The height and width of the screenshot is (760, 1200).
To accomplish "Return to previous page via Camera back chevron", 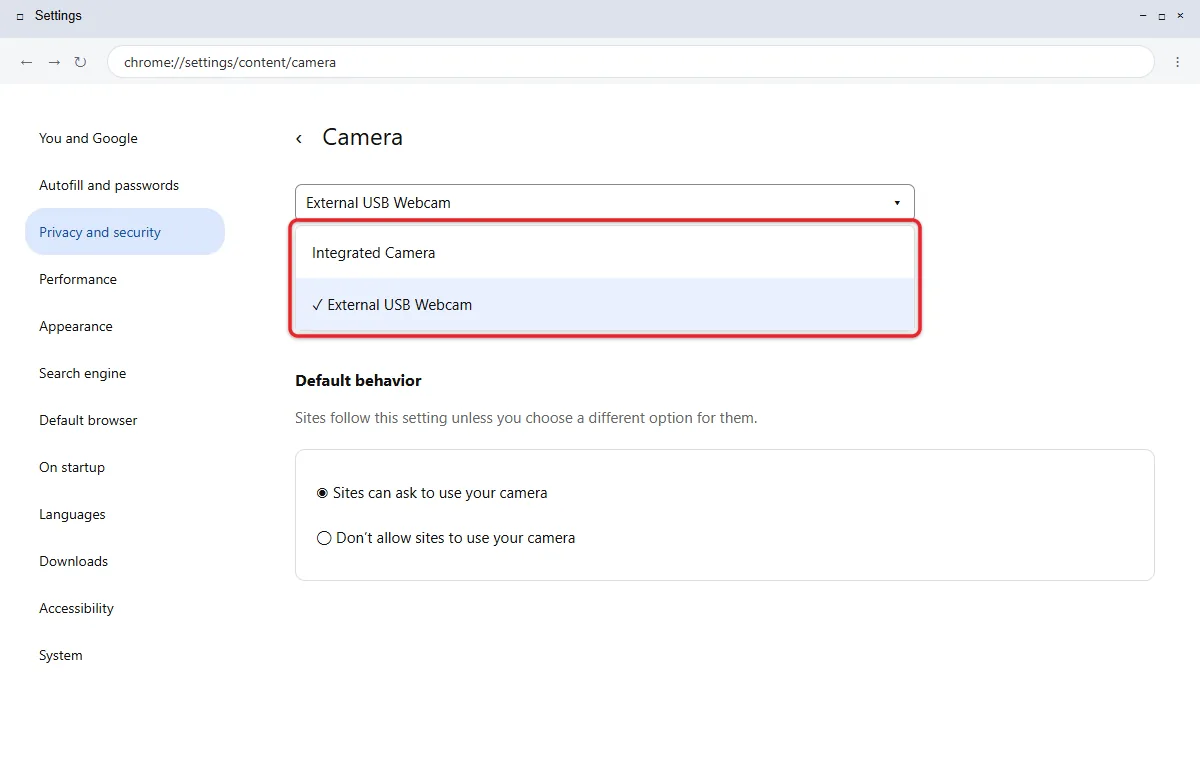I will 298,139.
